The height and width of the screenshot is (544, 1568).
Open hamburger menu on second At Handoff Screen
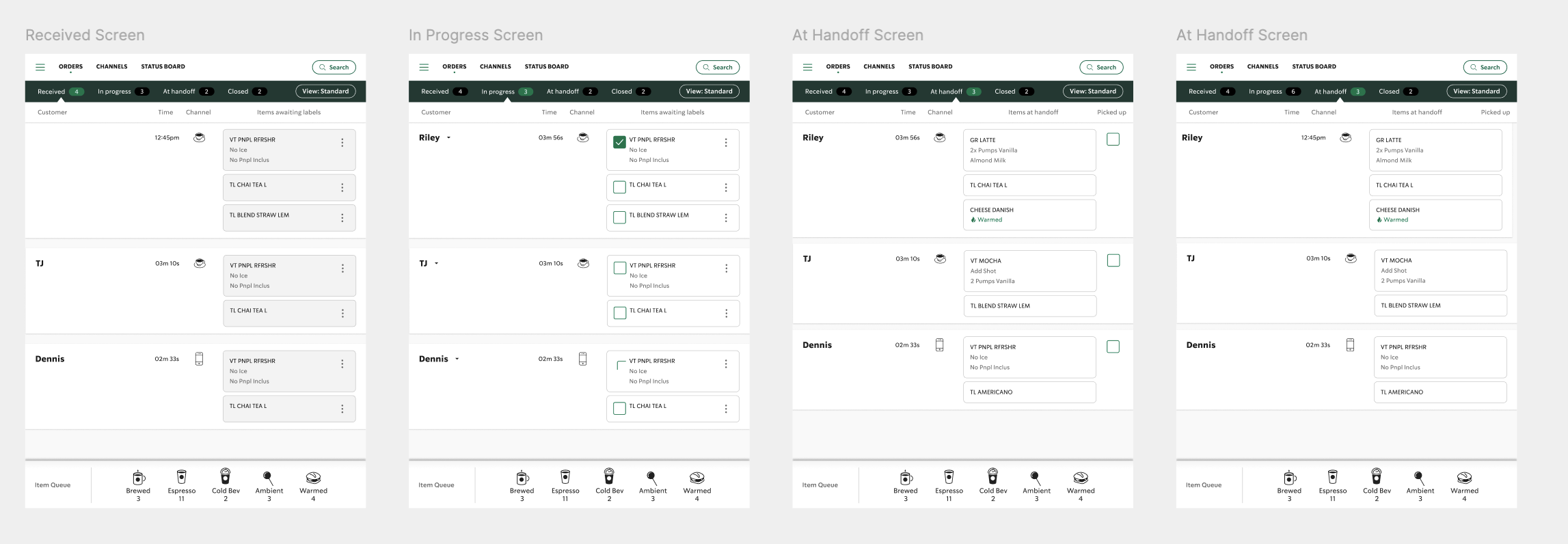pyautogui.click(x=1191, y=67)
